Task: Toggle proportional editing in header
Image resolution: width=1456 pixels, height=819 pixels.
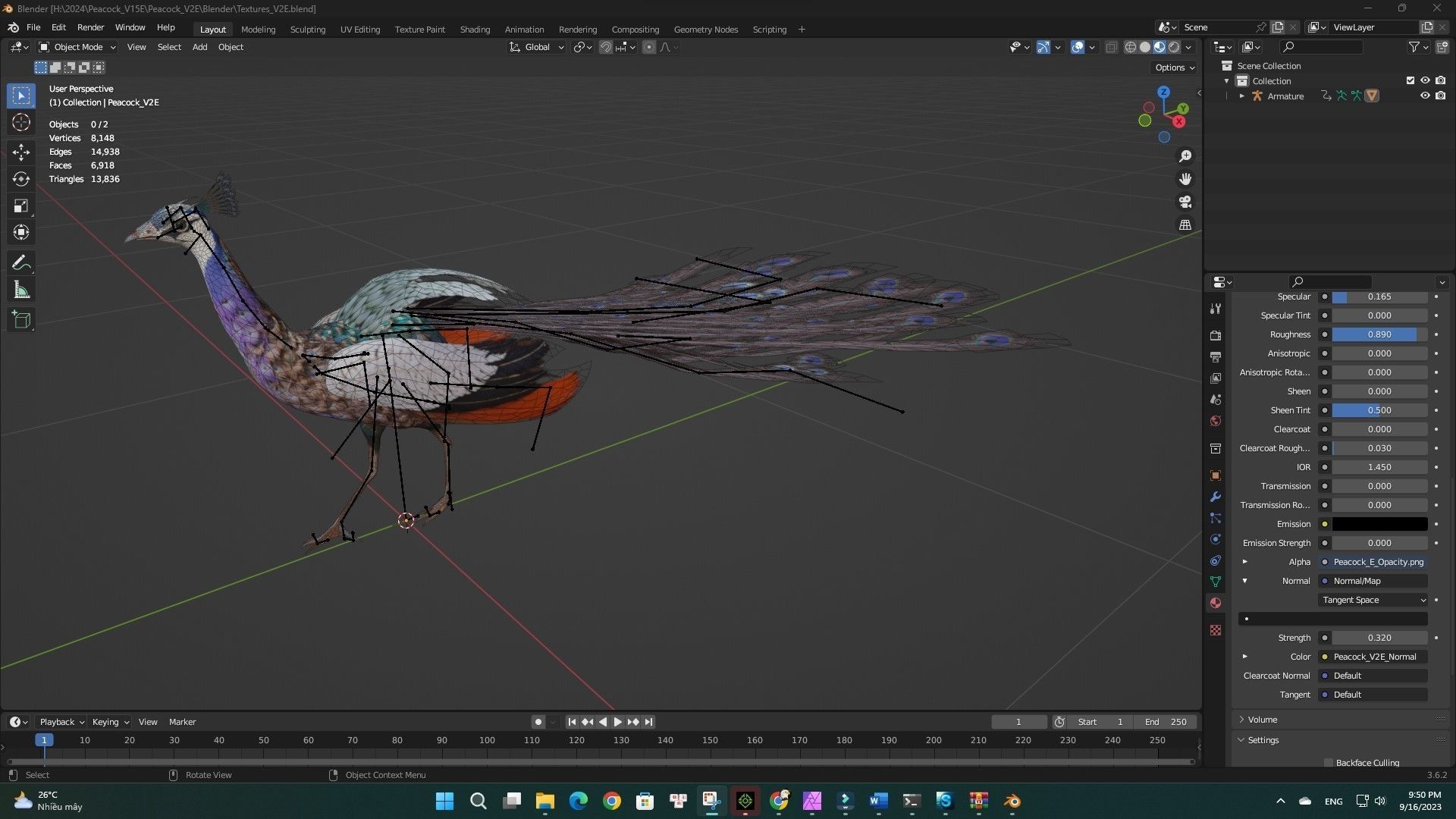Action: (649, 47)
